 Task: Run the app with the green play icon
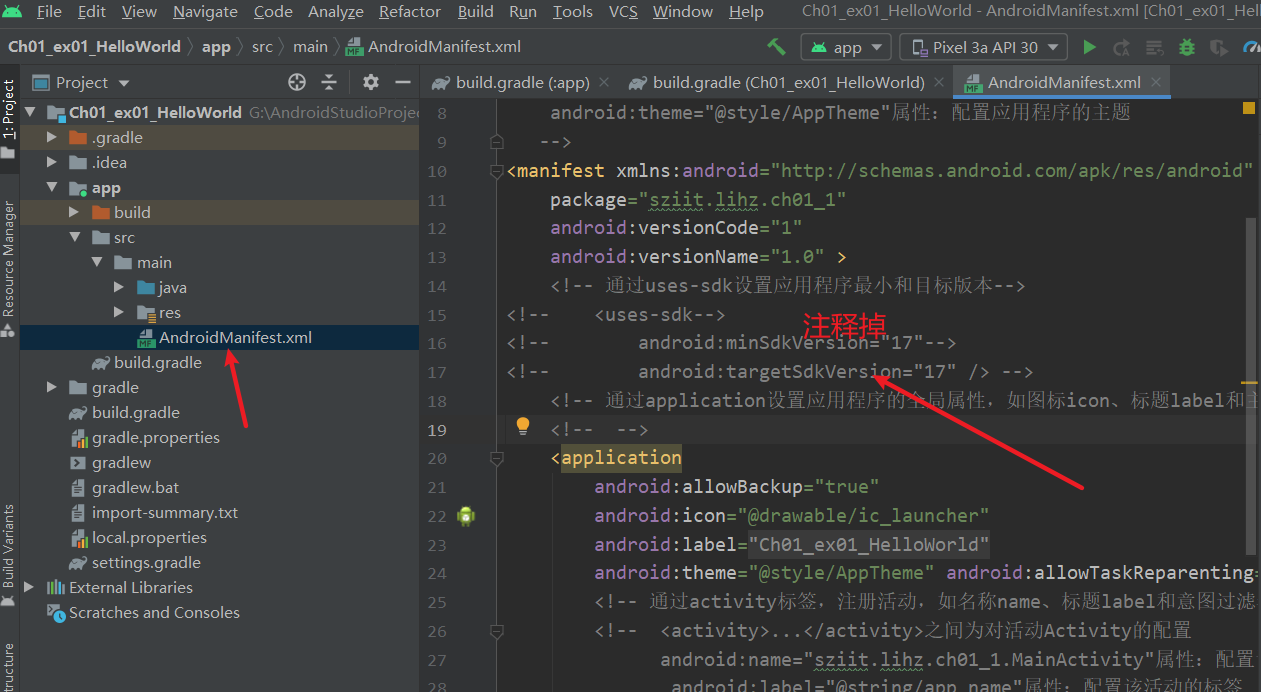pos(1089,47)
